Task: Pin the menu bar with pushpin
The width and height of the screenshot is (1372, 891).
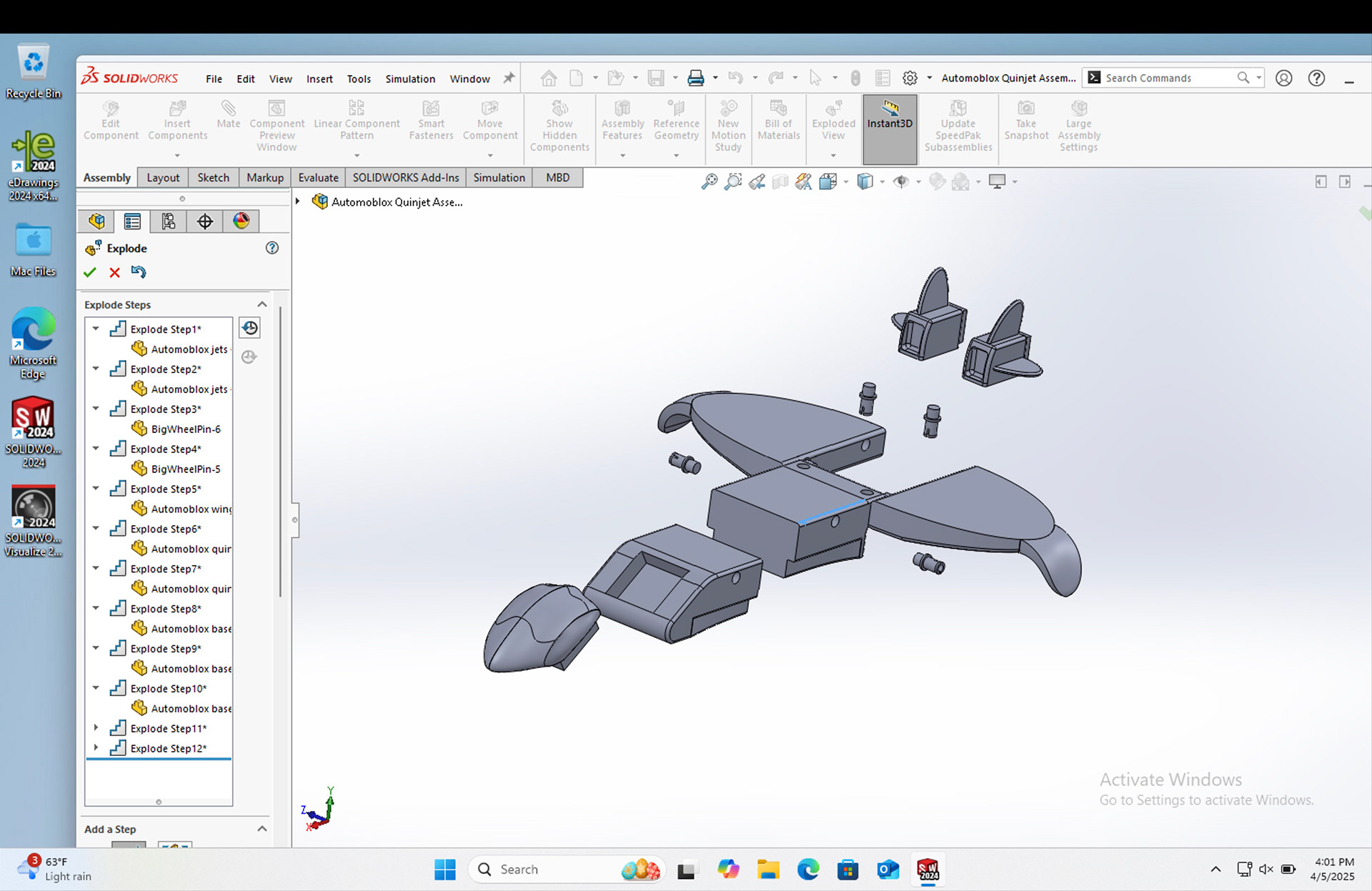Action: [509, 78]
